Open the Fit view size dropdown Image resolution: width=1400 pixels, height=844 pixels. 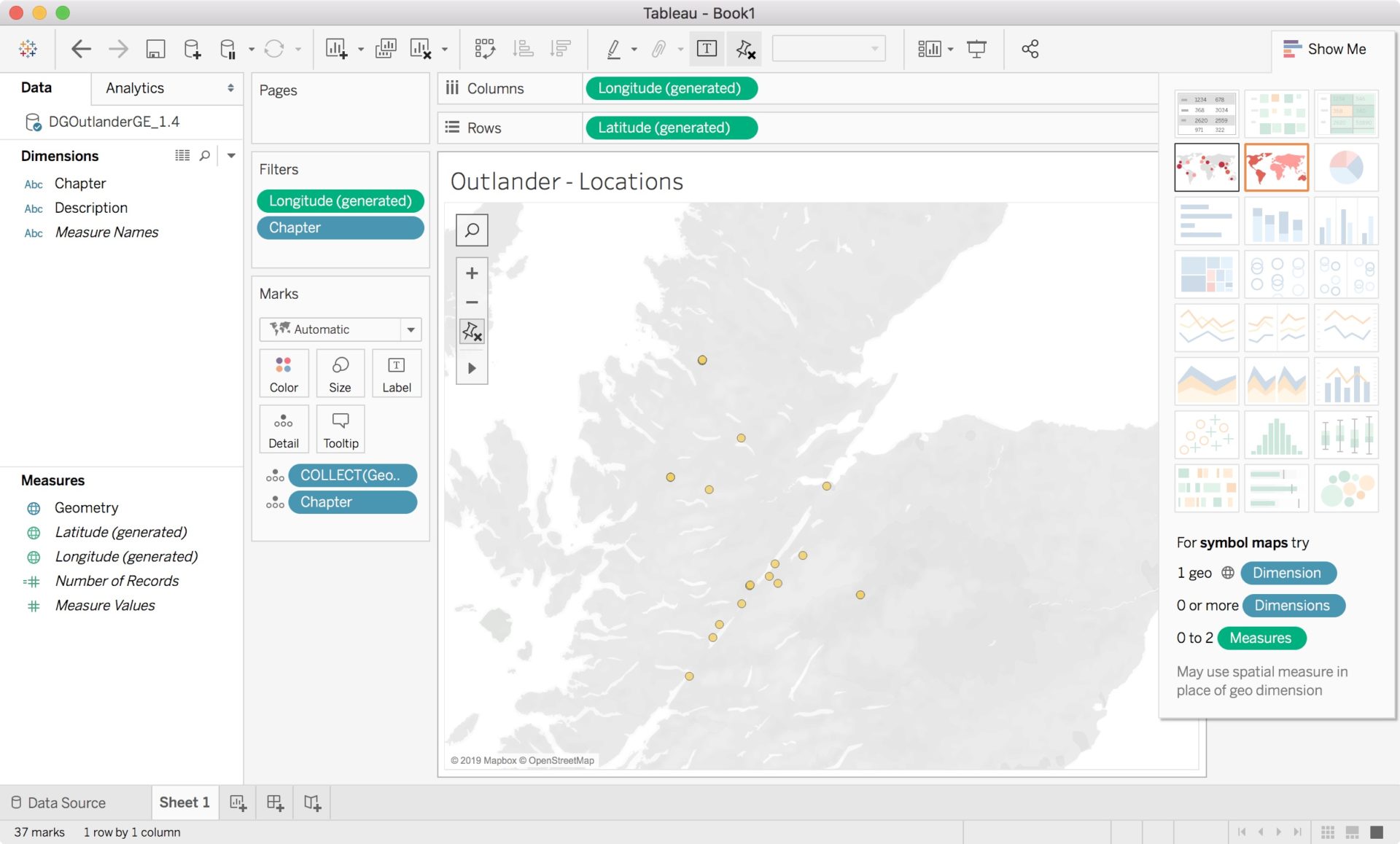point(829,49)
